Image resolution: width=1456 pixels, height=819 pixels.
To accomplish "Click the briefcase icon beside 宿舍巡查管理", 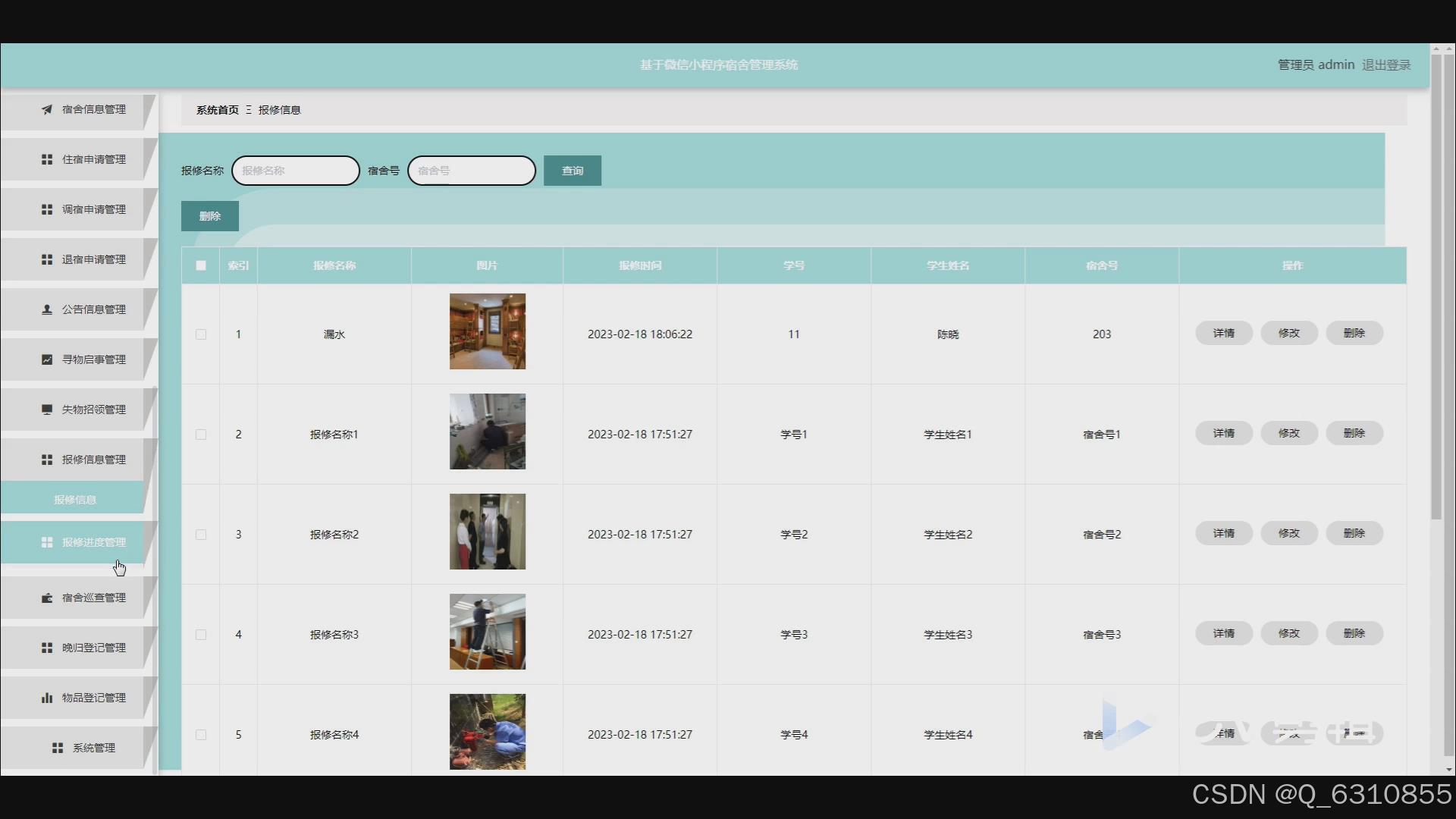I will pyautogui.click(x=47, y=598).
